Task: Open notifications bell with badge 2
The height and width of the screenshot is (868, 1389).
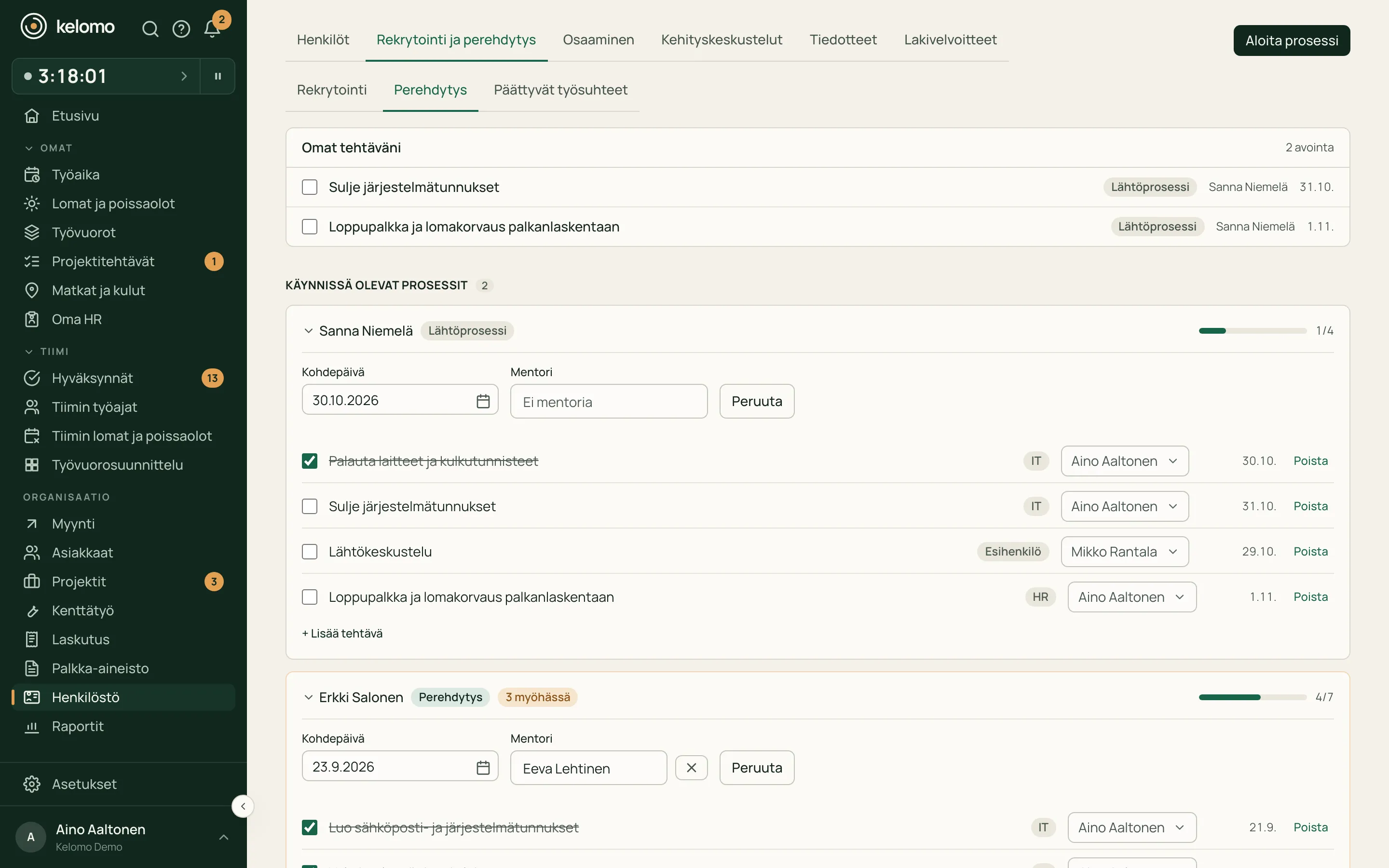Action: (x=212, y=29)
